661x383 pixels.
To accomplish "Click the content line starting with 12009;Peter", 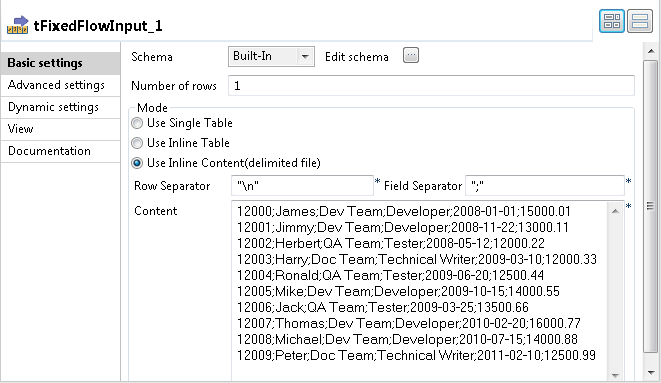I will (416, 355).
